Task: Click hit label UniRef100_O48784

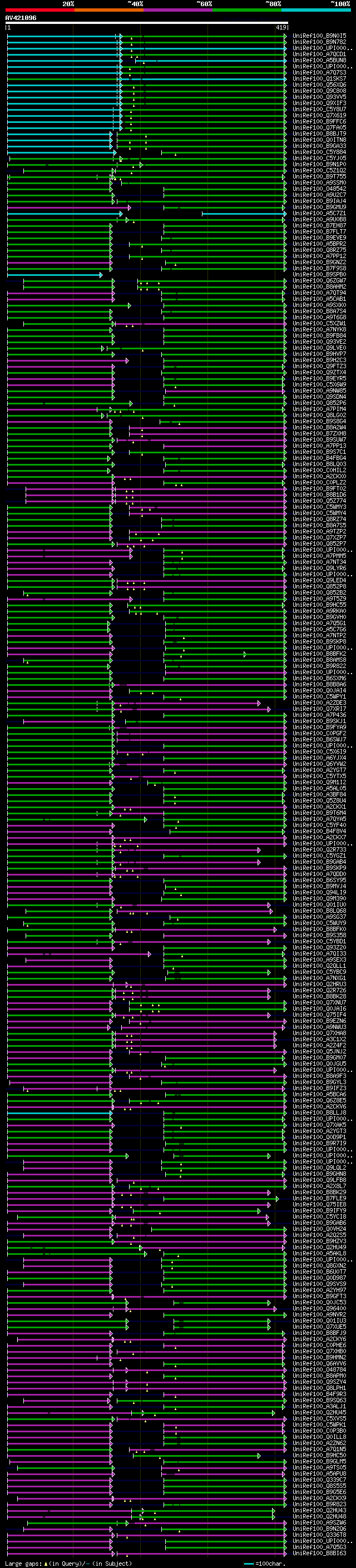Action: tap(319, 1370)
